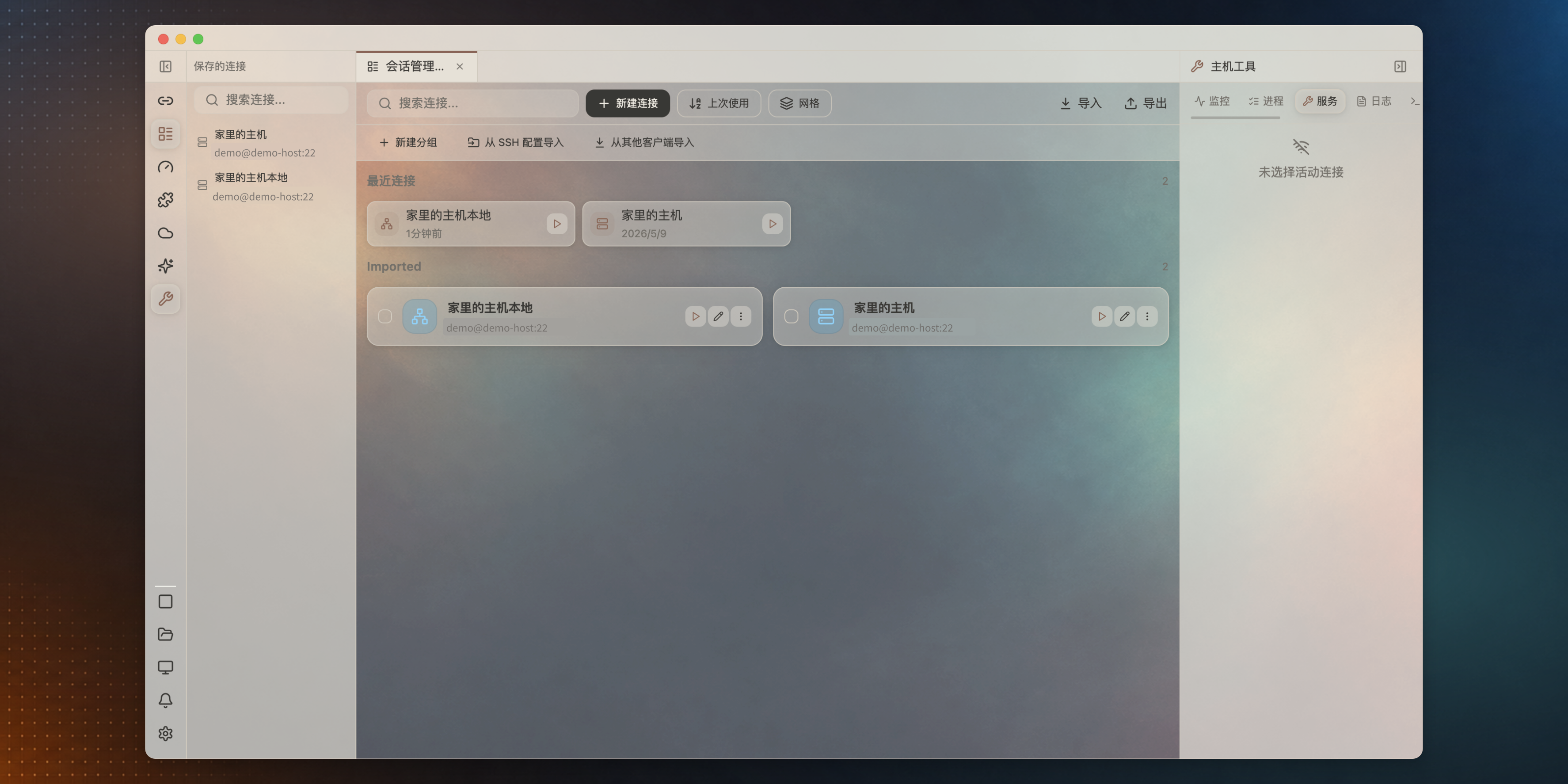Expand the overflow arrow beside 日志 tab

(1415, 101)
